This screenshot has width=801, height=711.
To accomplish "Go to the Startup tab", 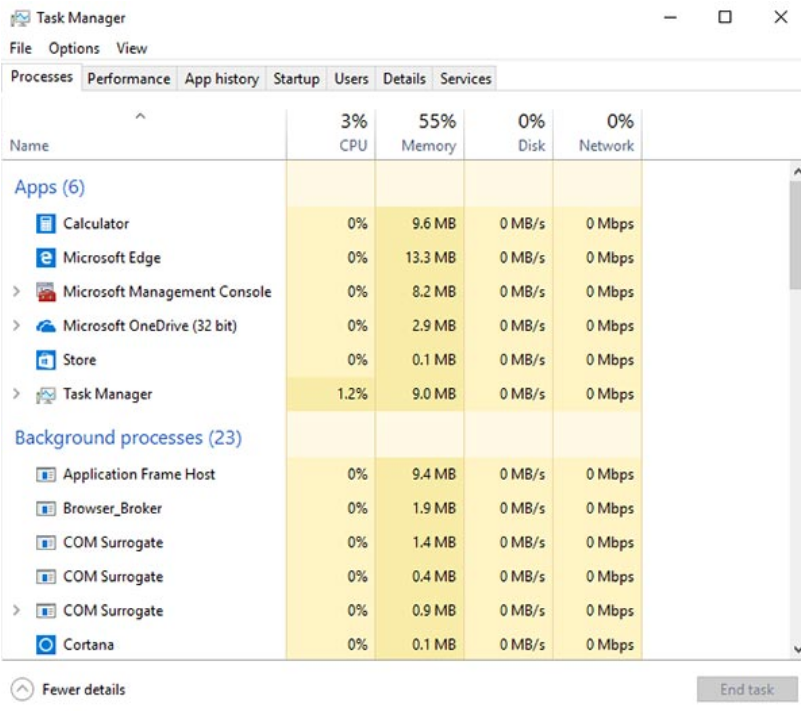I will [296, 79].
